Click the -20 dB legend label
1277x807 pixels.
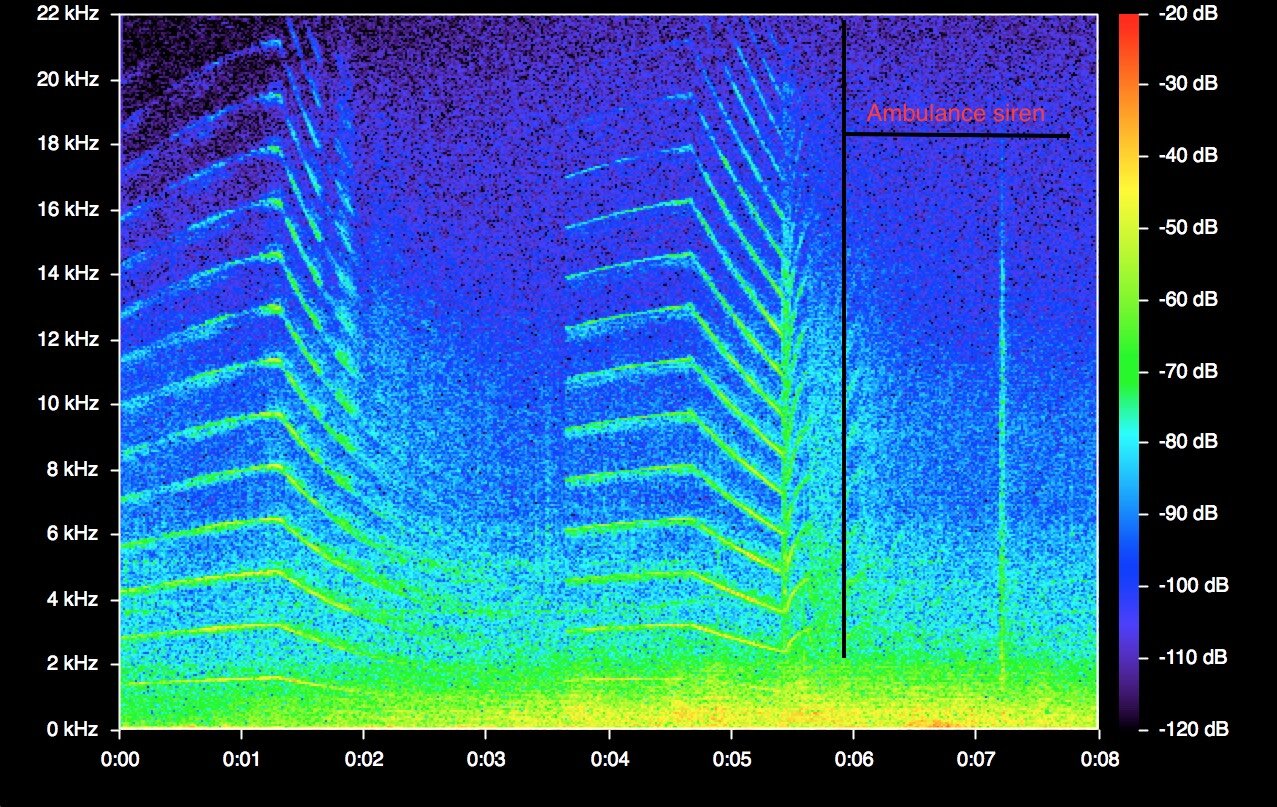pyautogui.click(x=1187, y=13)
